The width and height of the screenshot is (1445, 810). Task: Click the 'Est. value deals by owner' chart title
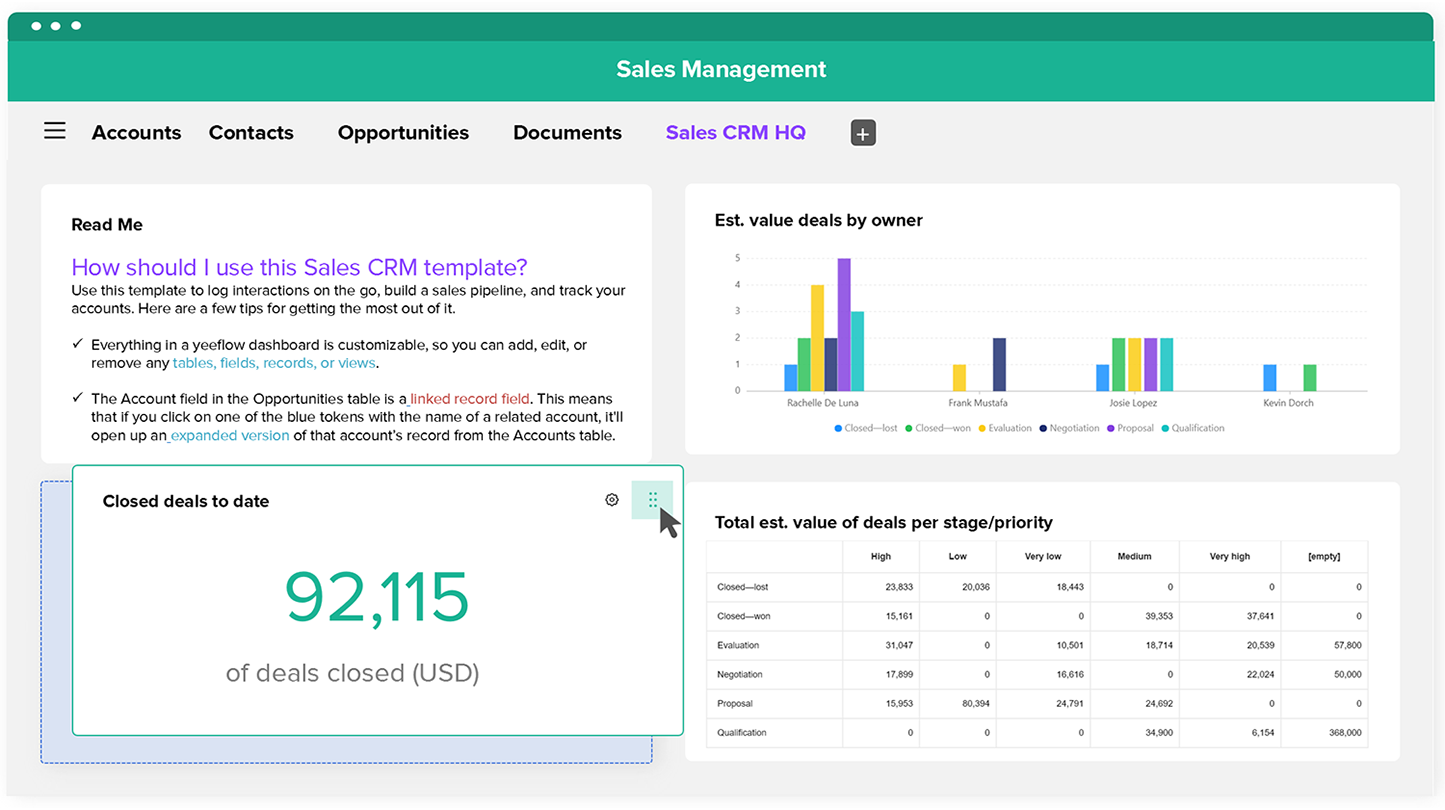(819, 220)
